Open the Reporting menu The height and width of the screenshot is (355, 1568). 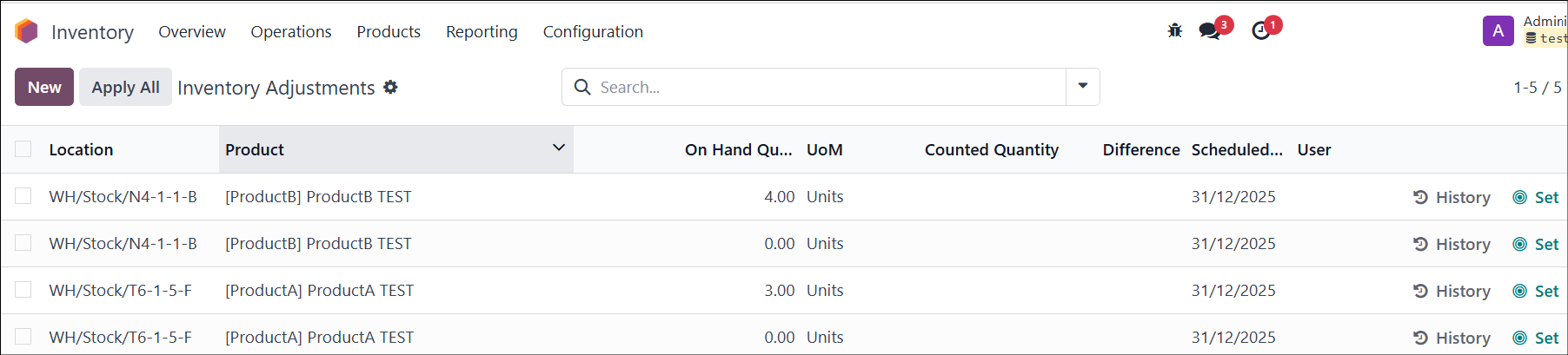pos(482,31)
